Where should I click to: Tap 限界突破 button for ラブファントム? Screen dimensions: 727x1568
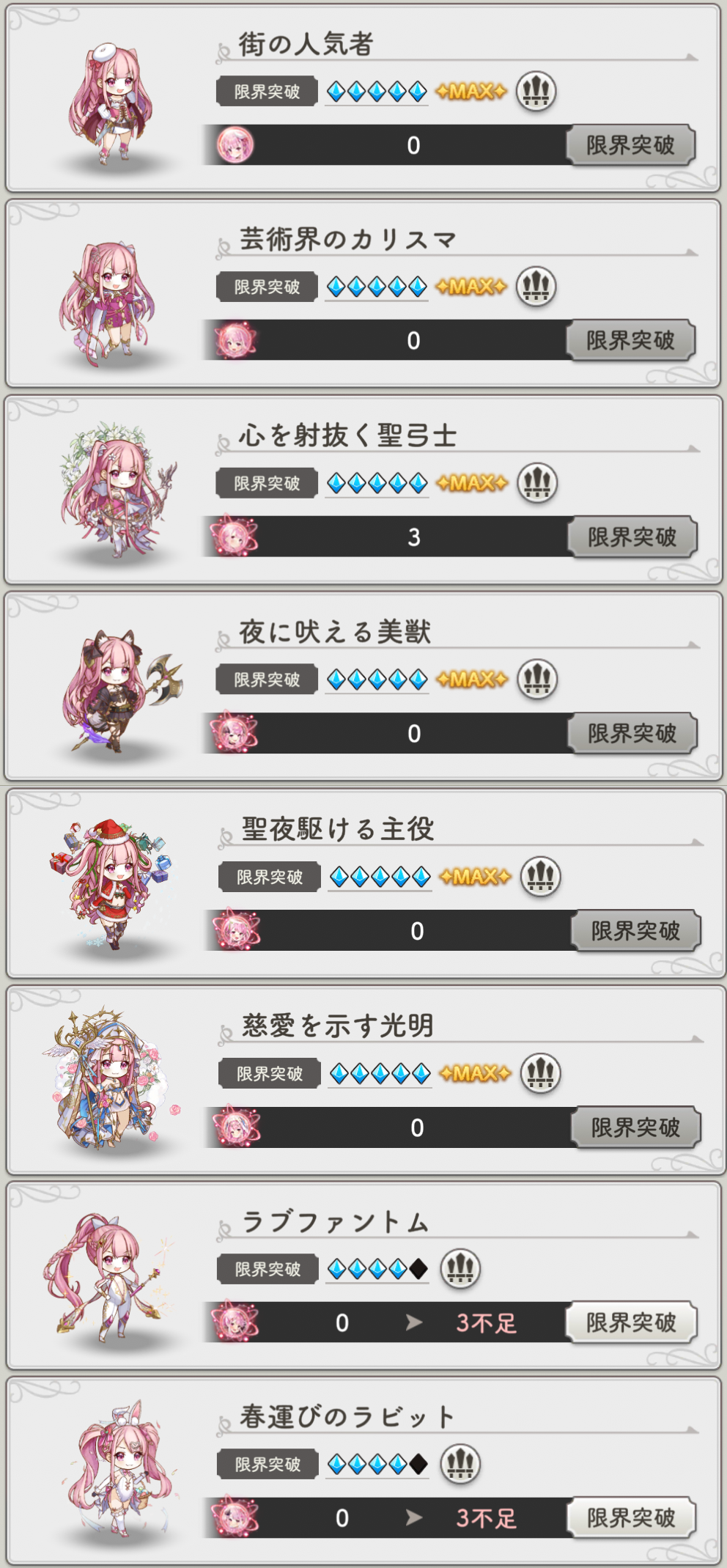(630, 1322)
